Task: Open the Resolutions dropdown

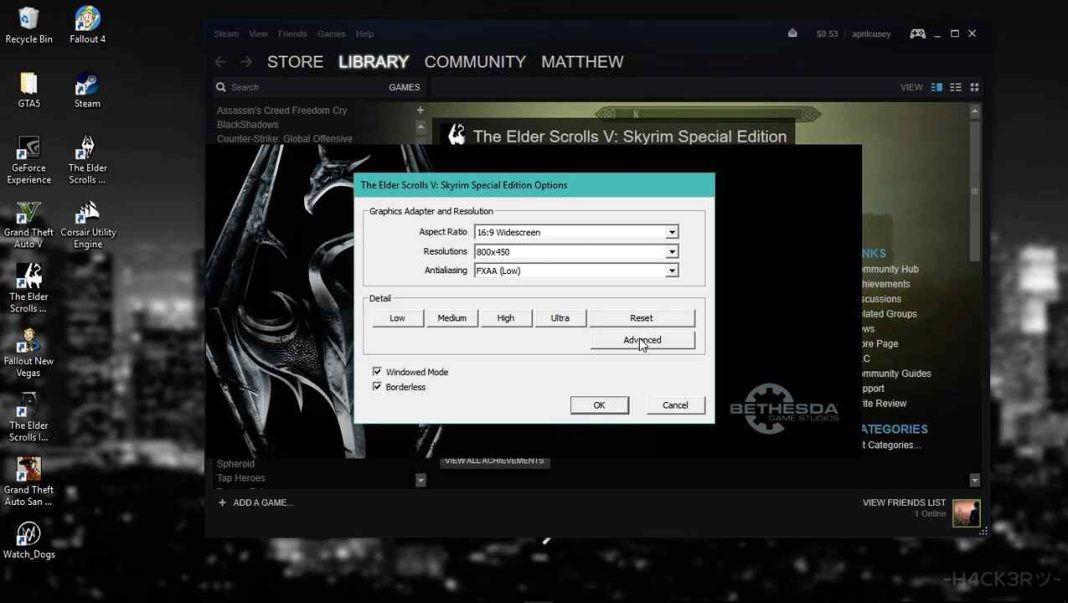Action: 670,251
